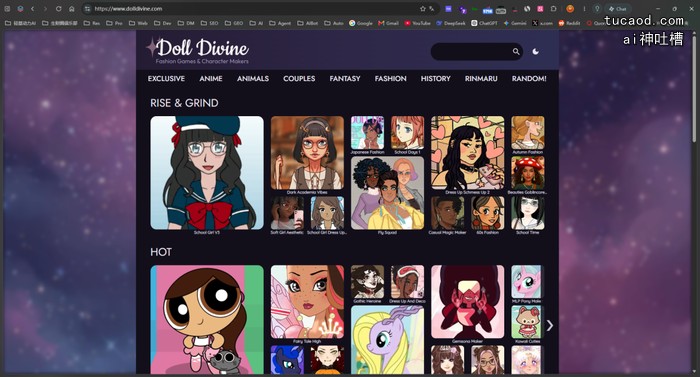Open the Reddit bookmark
The image size is (700, 377).
[570, 23]
